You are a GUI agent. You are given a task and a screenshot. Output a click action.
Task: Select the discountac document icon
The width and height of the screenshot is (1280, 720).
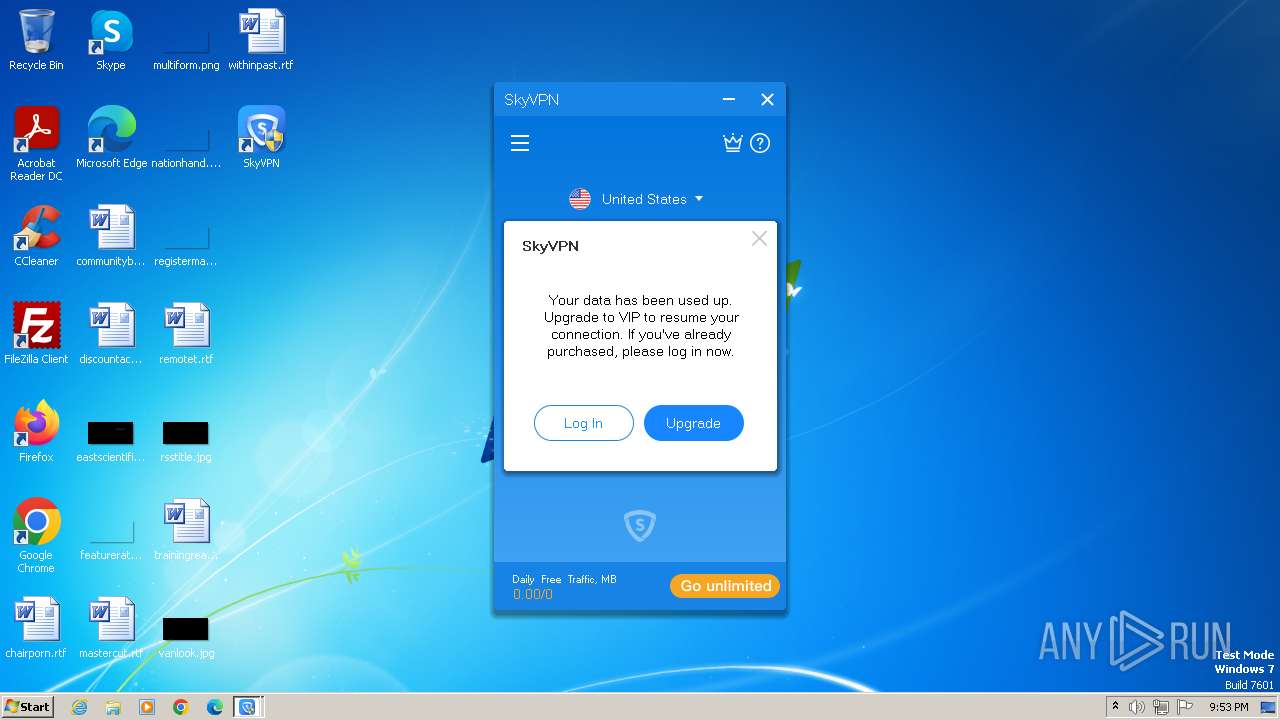[x=111, y=334]
